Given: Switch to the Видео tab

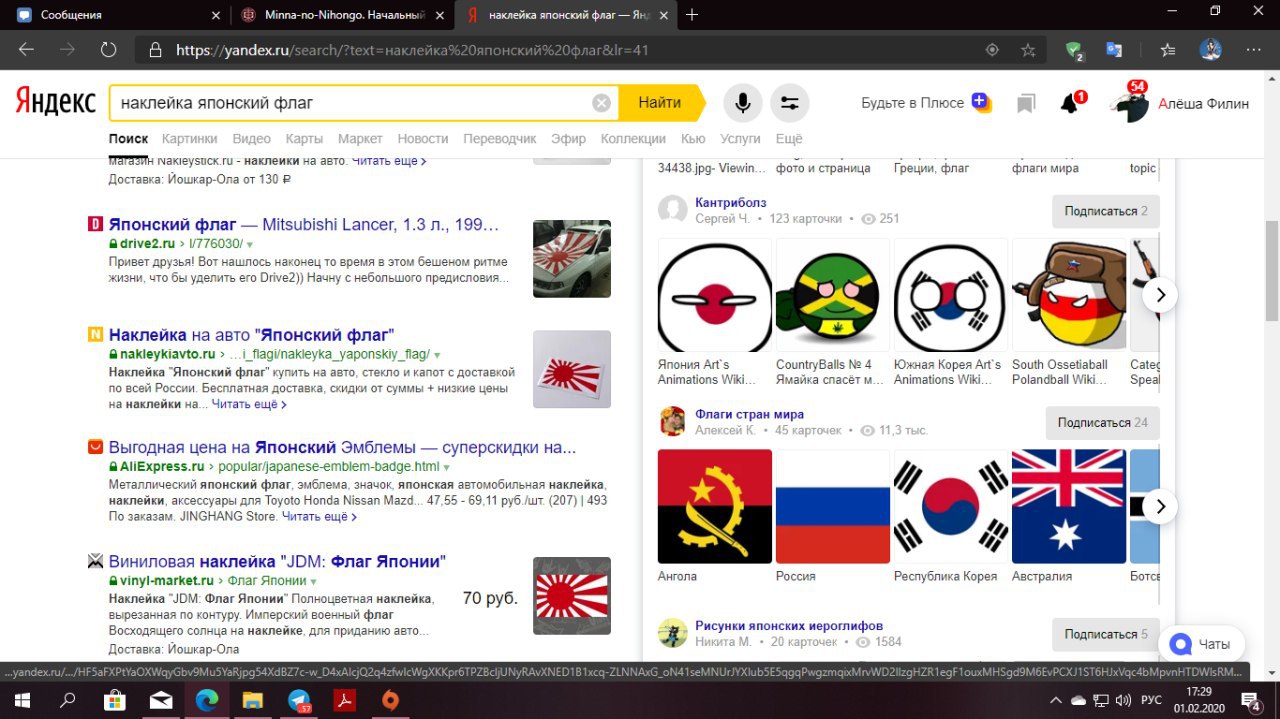Looking at the screenshot, I should pyautogui.click(x=252, y=139).
